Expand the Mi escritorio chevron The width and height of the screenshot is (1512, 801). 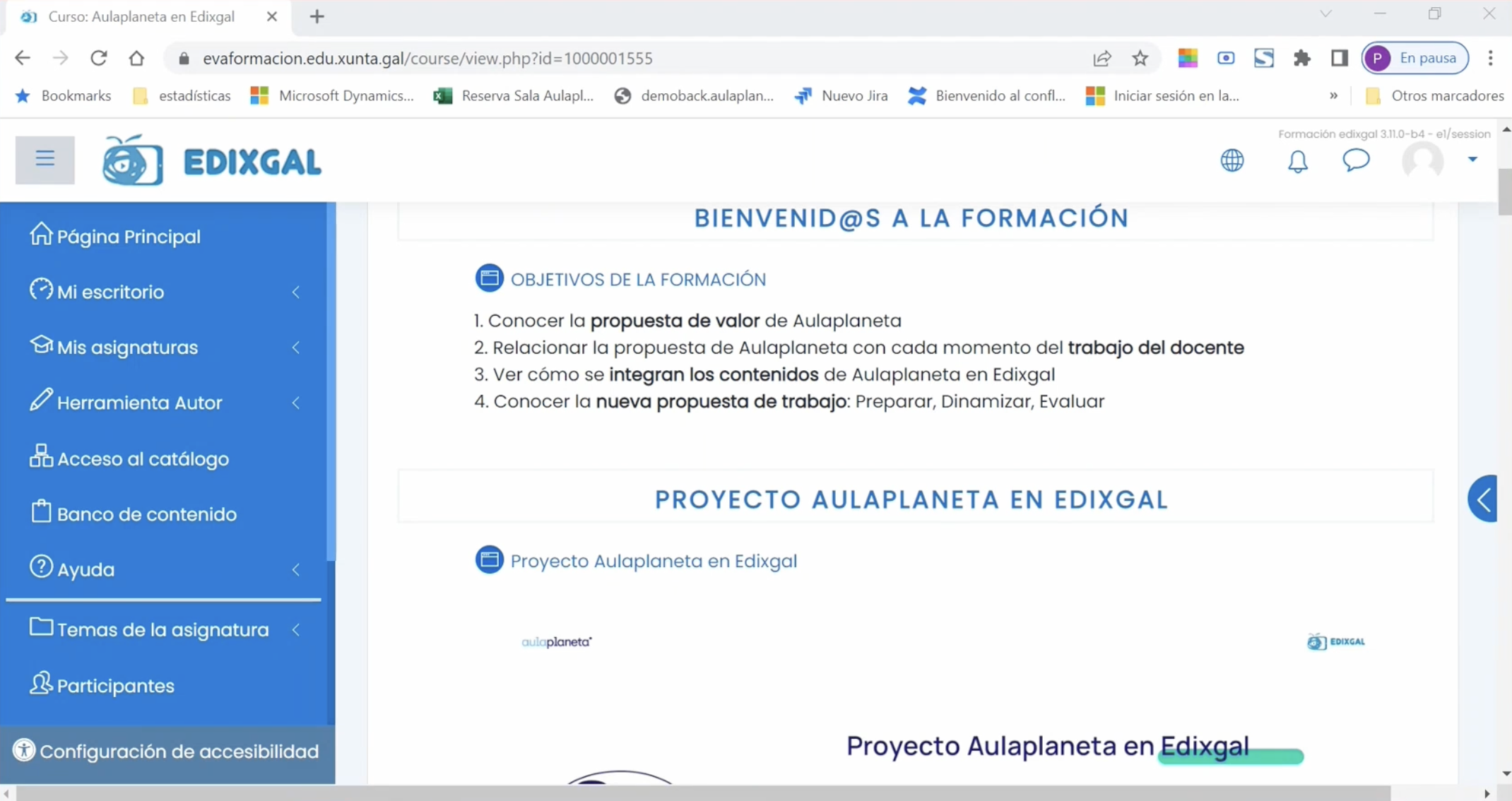tap(296, 292)
